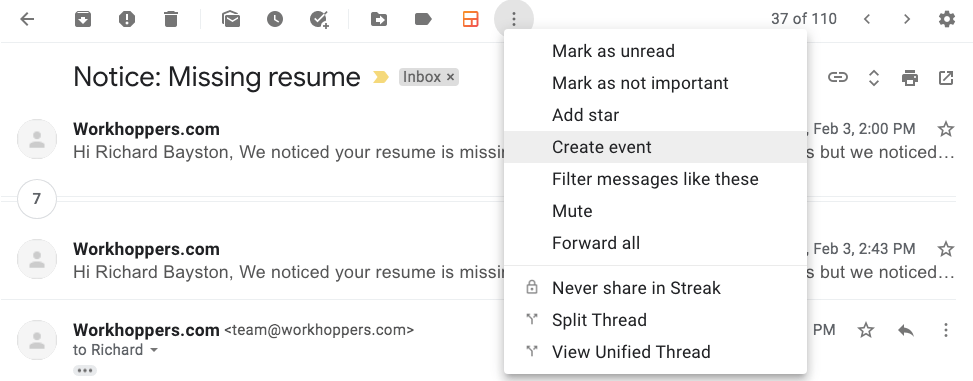Click subject Notice: Missing resume
This screenshot has width=973, height=381.
(x=217, y=78)
